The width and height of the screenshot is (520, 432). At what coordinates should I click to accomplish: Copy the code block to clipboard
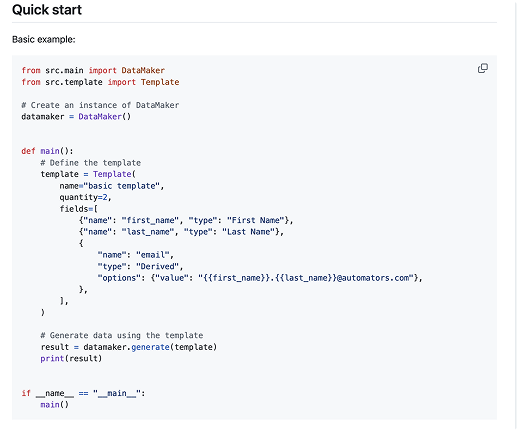coord(482,68)
